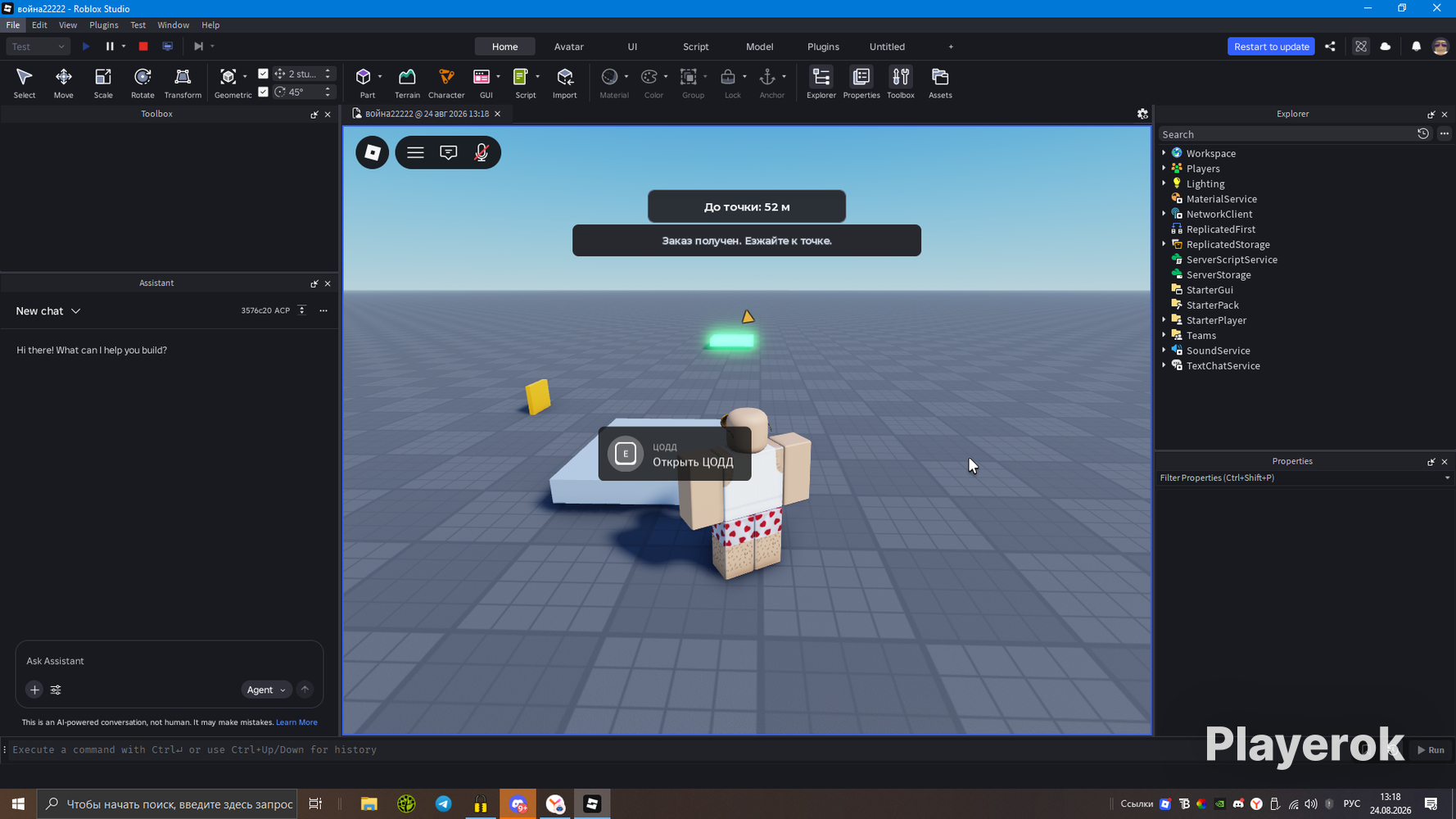This screenshot has height=819, width=1456.
Task: Open the Test mode dropdown
Action: click(x=38, y=47)
